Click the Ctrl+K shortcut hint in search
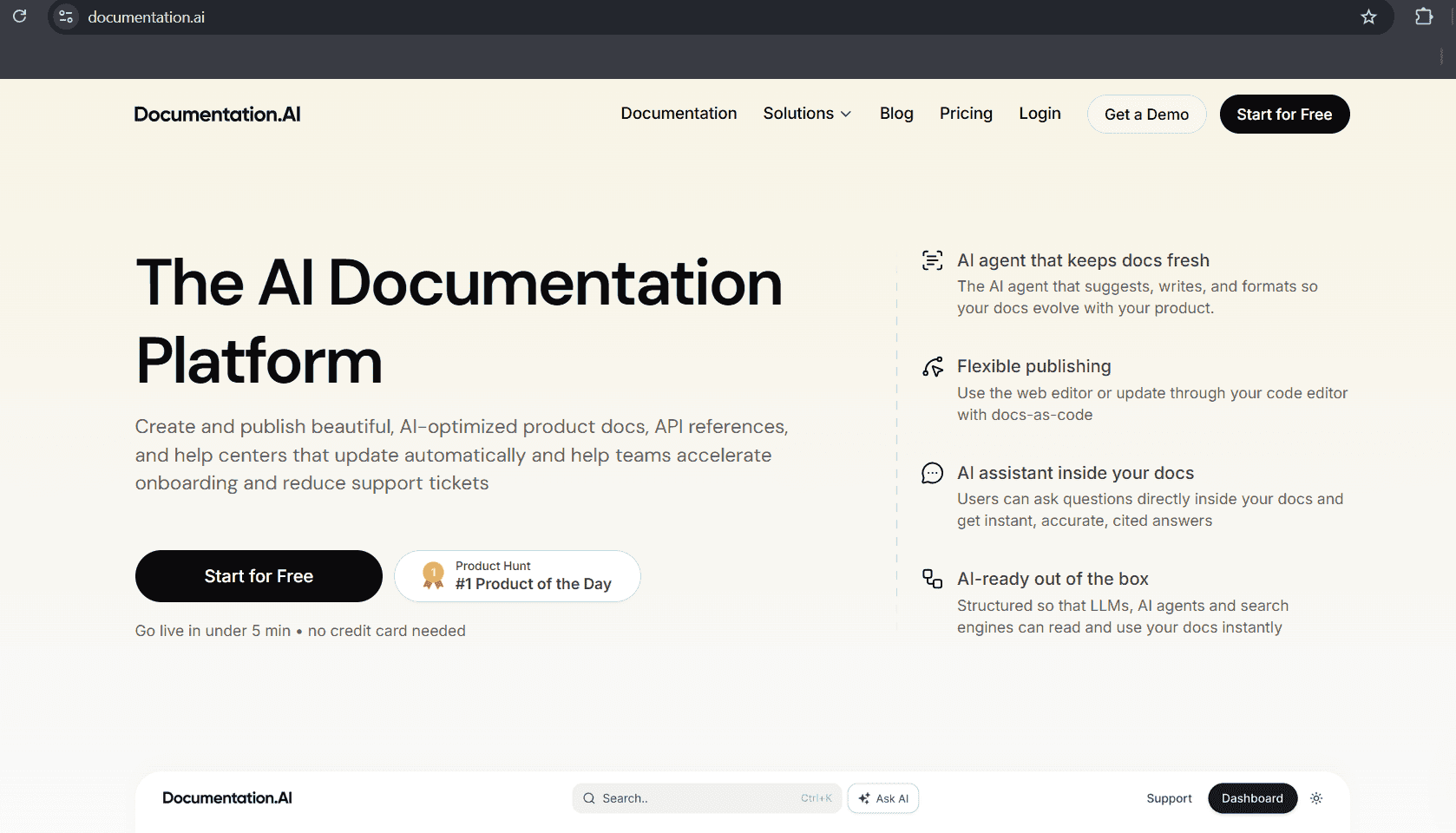 click(816, 798)
